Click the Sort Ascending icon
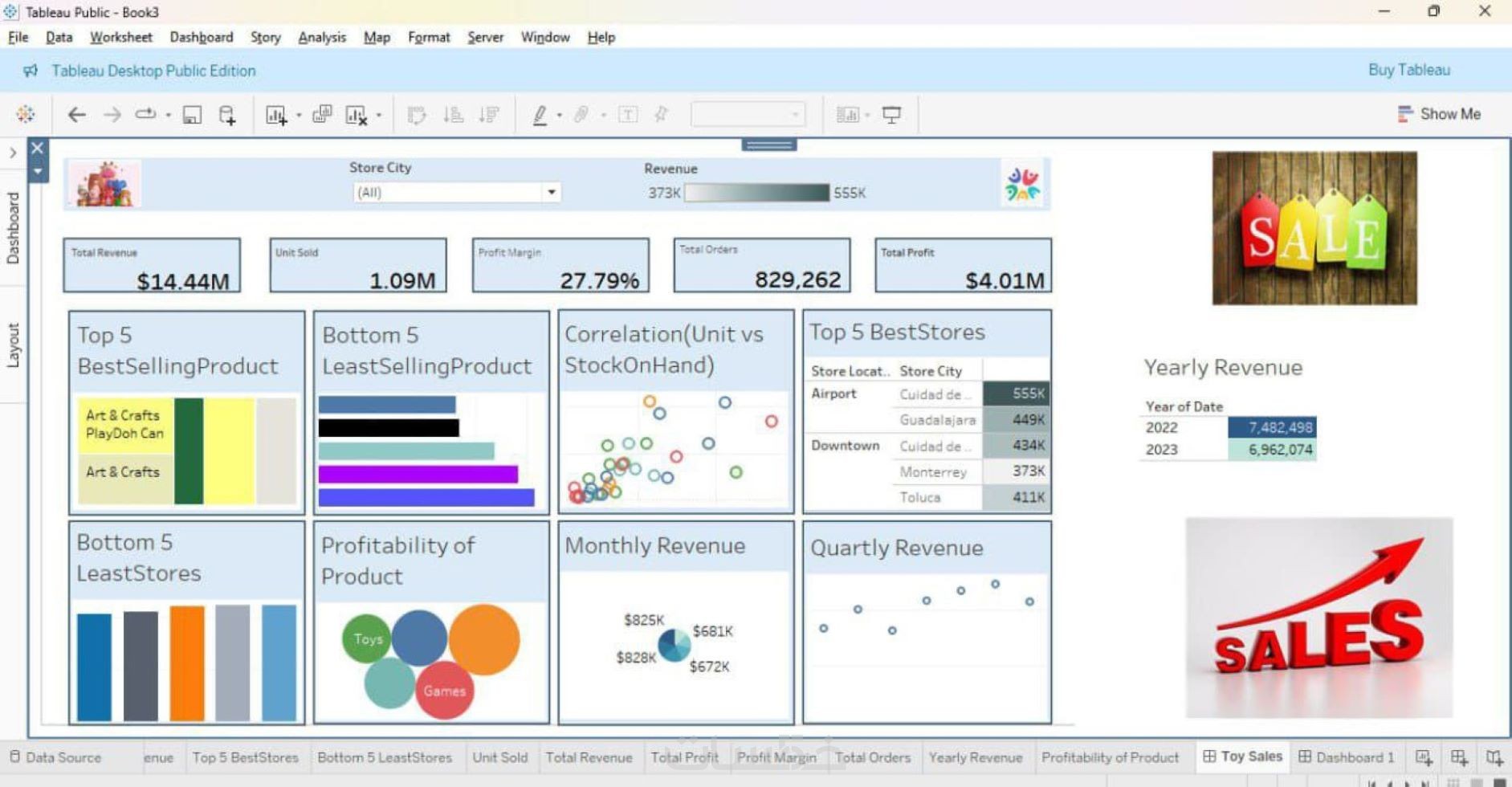Viewport: 1512px width, 787px height. pos(453,115)
